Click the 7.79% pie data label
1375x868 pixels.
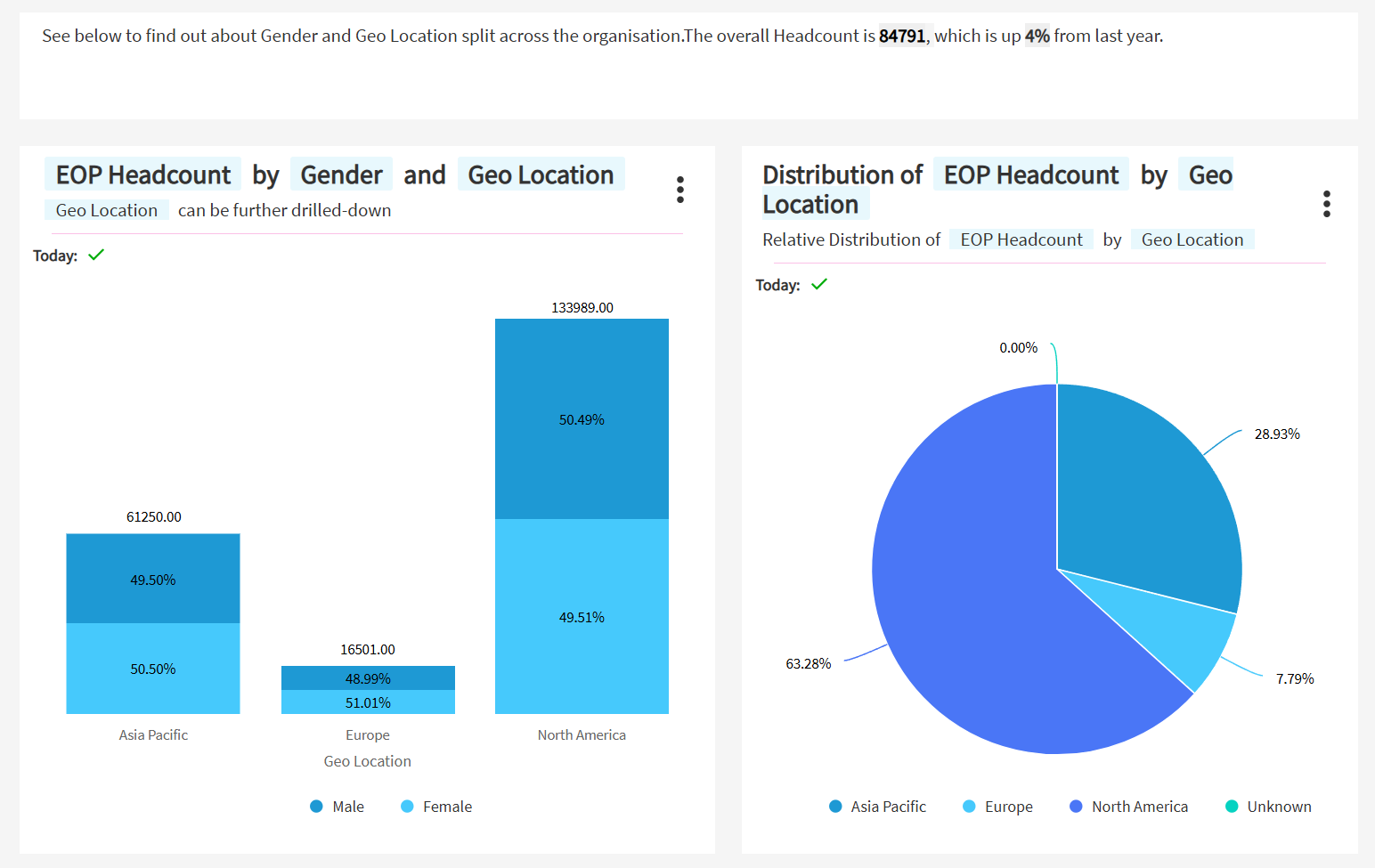(x=1295, y=678)
